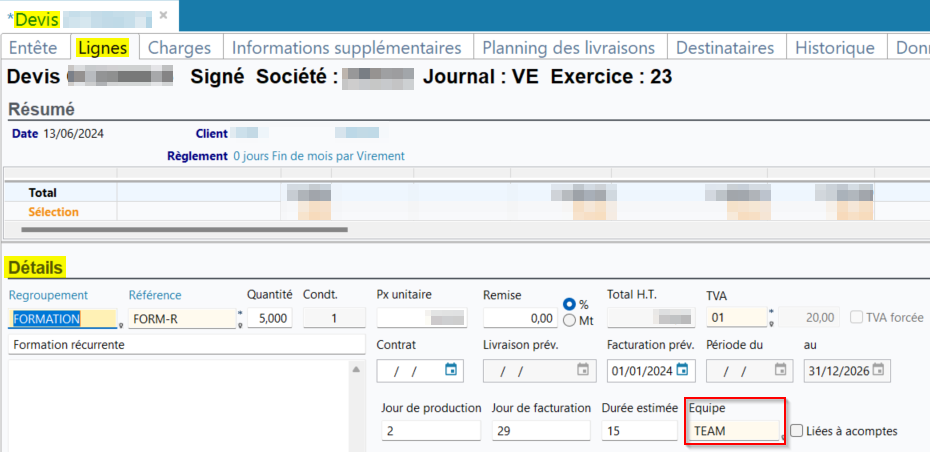The image size is (930, 452).
Task: Open the Regroupement FORMATION lookup dropdown
Action: point(121,323)
